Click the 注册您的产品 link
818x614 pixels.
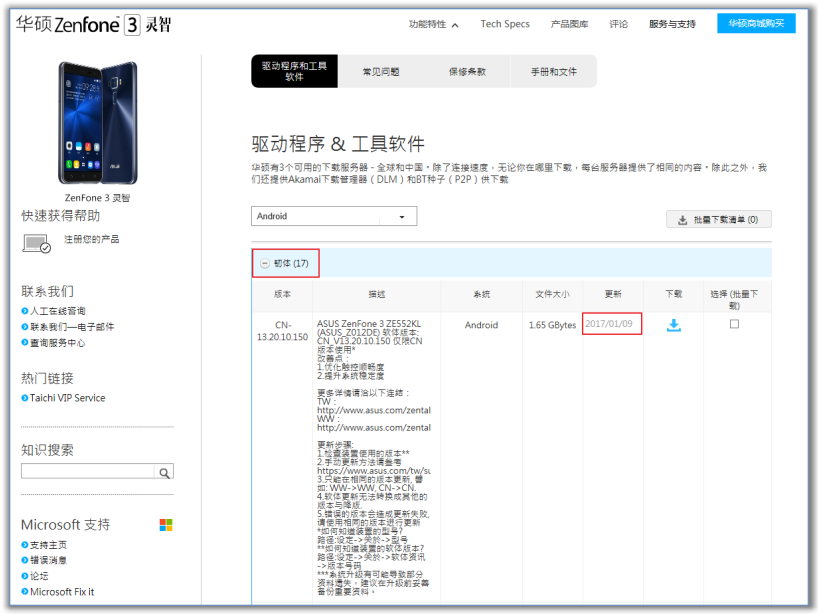pos(91,239)
